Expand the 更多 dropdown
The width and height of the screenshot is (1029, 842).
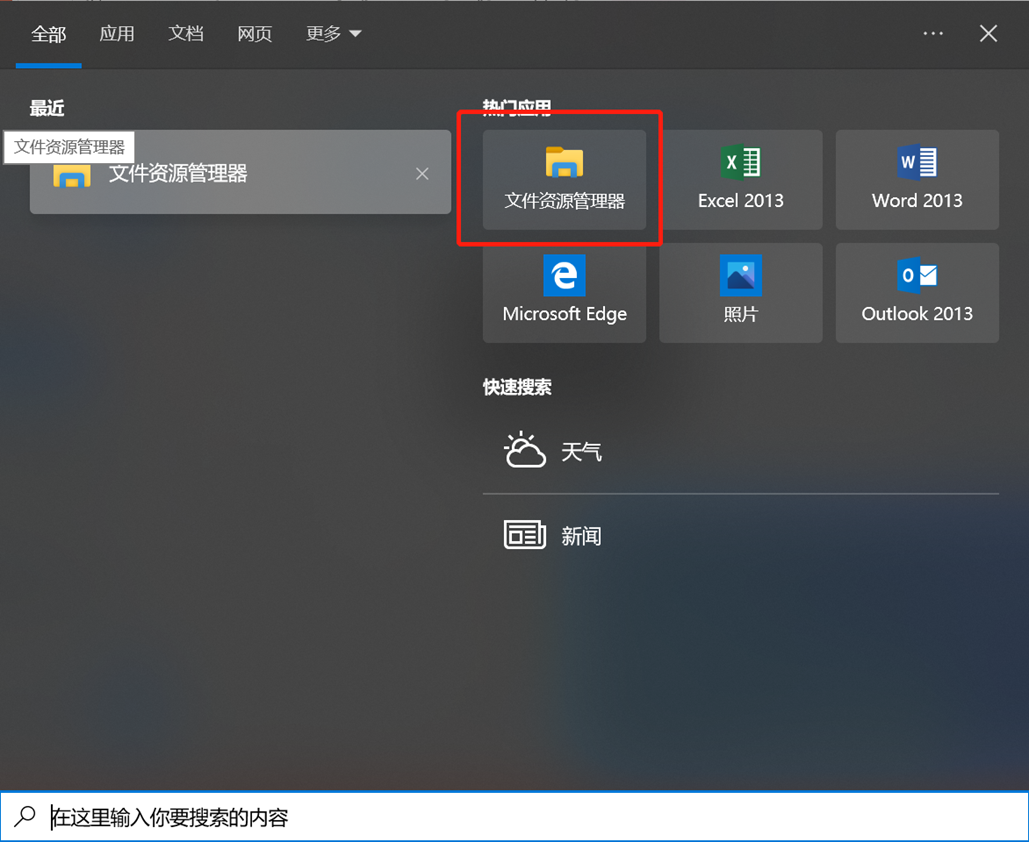[x=333, y=33]
